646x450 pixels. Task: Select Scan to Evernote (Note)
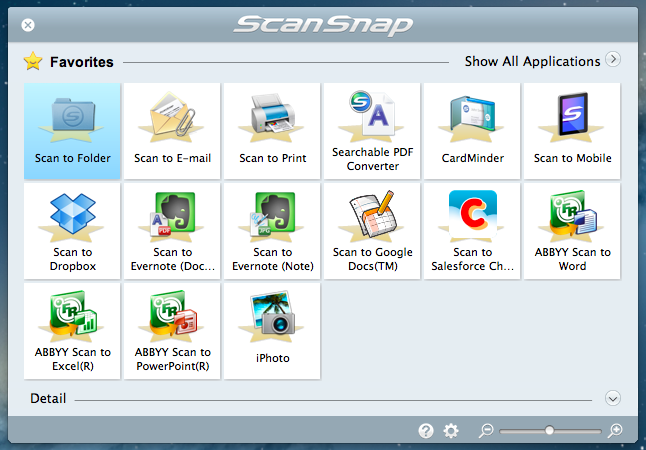tap(272, 230)
